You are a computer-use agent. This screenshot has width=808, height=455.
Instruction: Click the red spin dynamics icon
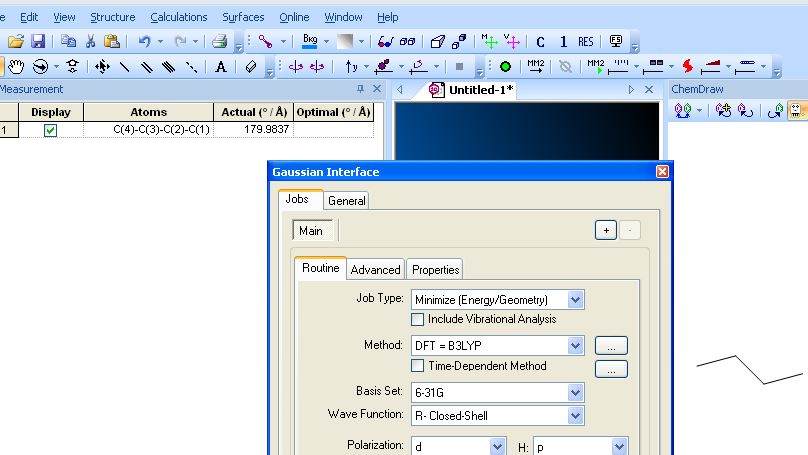pos(687,66)
